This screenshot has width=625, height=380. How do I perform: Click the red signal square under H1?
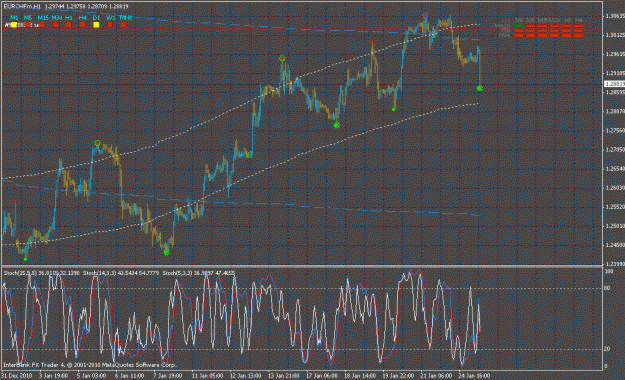click(x=69, y=25)
